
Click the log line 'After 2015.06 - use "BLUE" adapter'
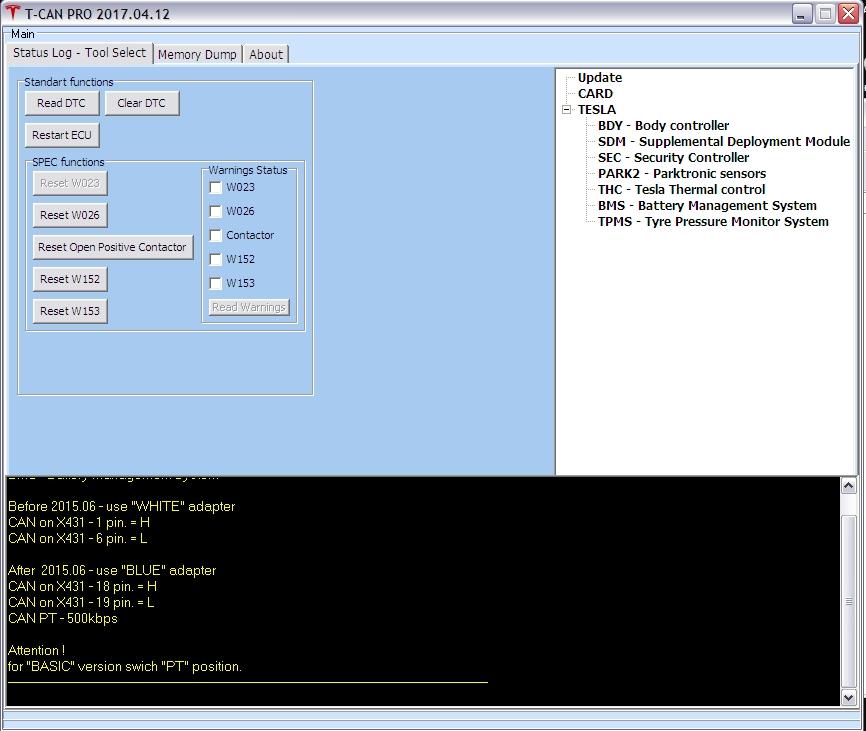[112, 571]
